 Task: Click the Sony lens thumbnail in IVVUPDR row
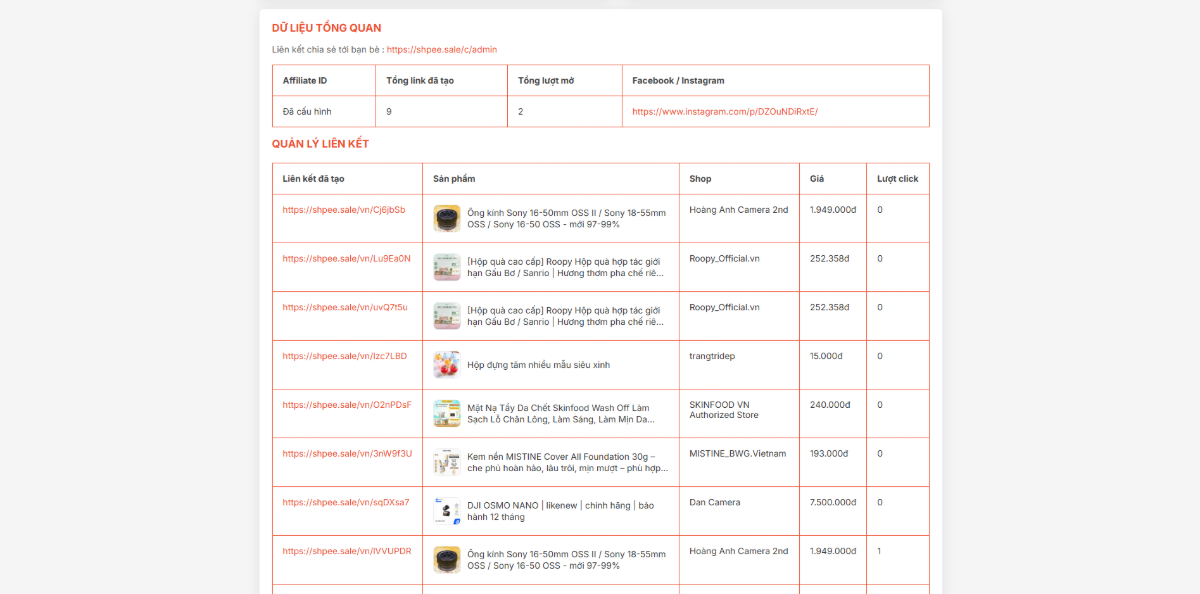coord(447,559)
